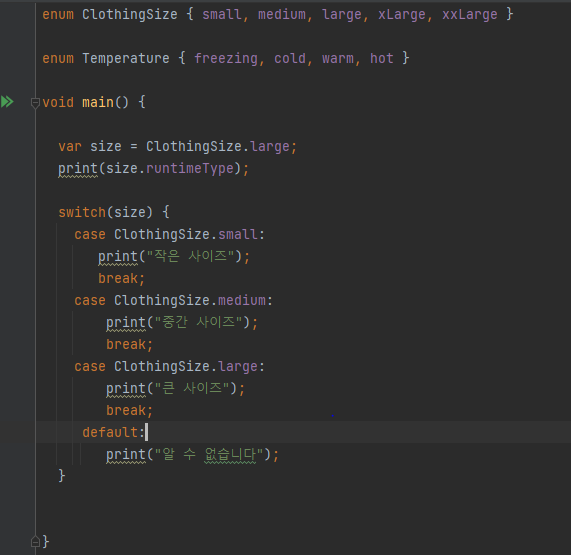The width and height of the screenshot is (571, 555).
Task: Click 'runtimeType' property in print call
Action: 189,169
